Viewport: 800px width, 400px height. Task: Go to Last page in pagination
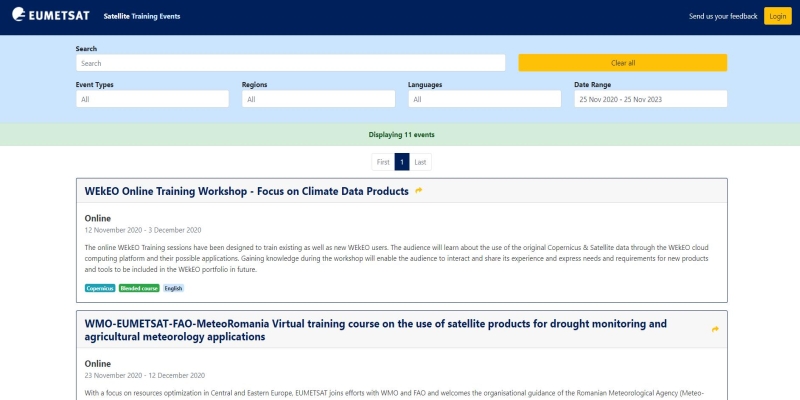click(420, 162)
